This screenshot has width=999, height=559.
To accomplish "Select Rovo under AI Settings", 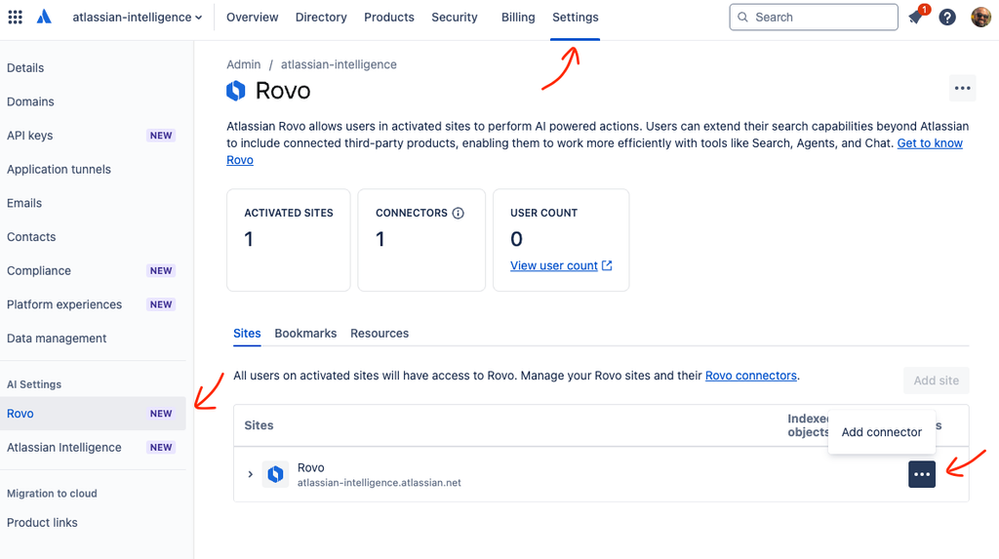I will pyautogui.click(x=93, y=413).
